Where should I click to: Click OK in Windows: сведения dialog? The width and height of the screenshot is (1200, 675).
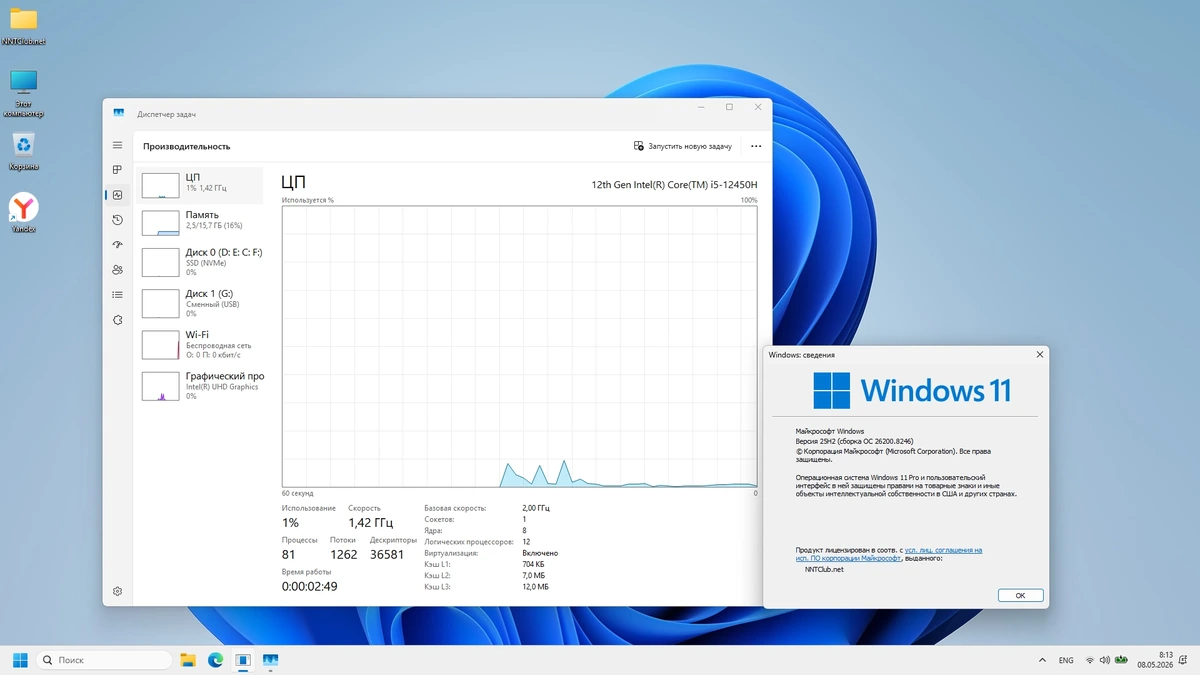(1020, 595)
